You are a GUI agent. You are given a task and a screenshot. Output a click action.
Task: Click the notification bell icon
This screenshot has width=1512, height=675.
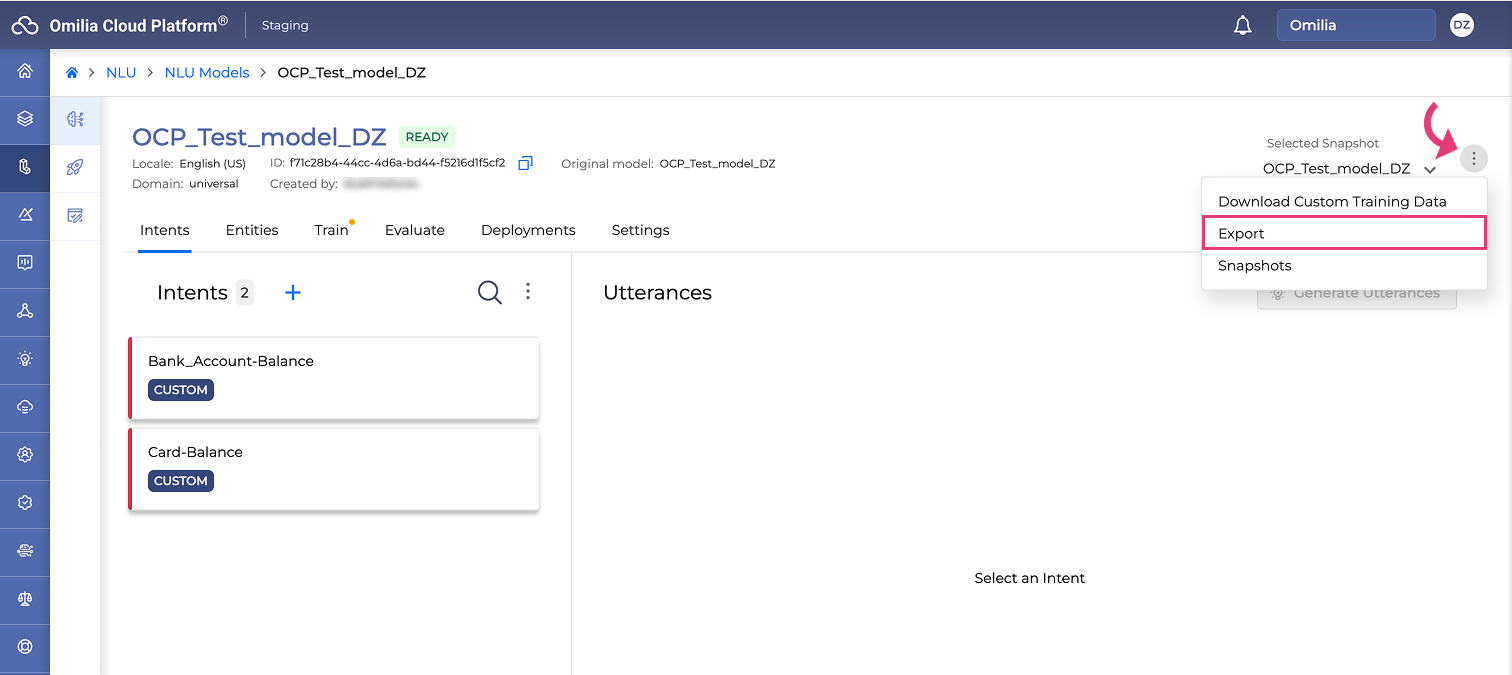[x=1242, y=26]
